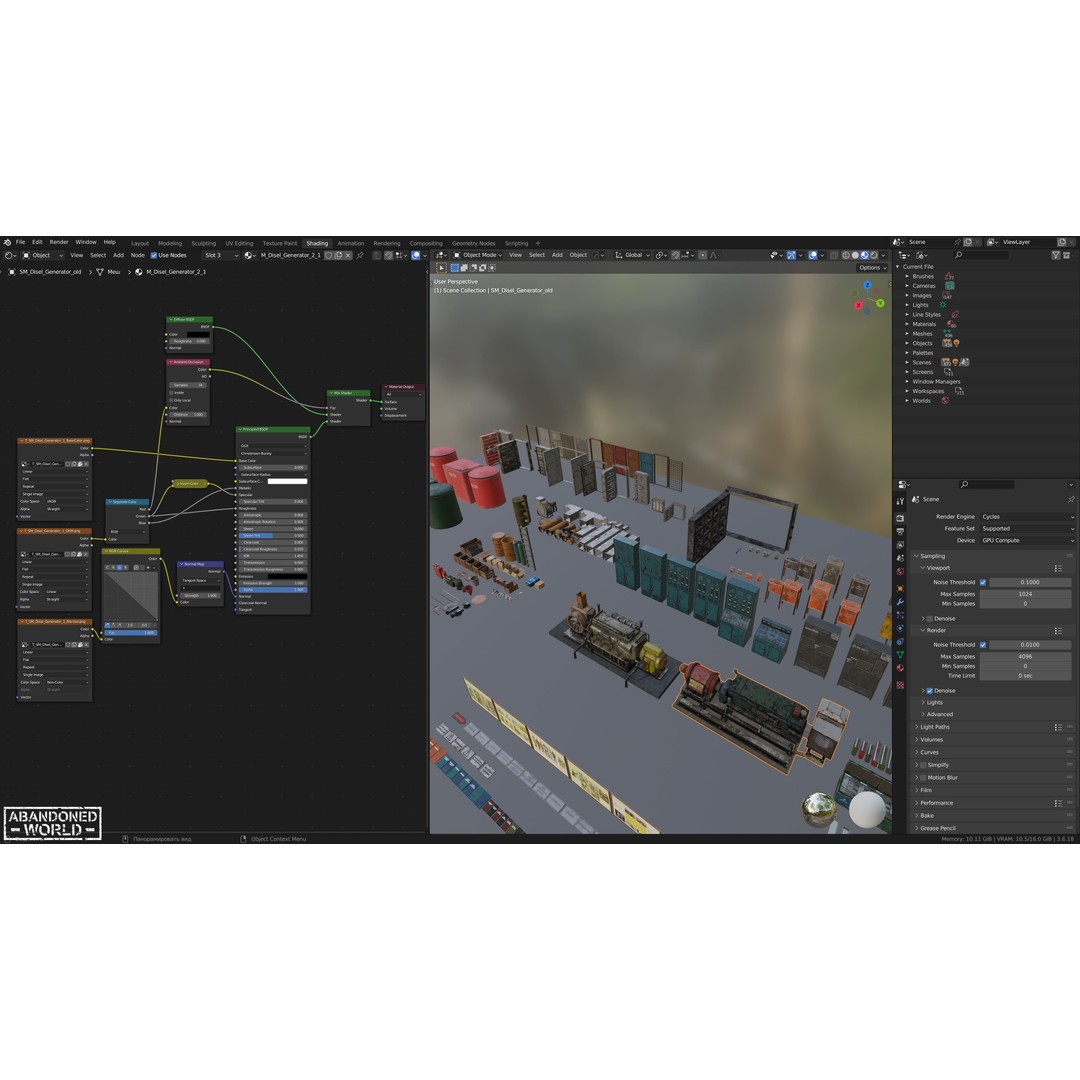Viewport: 1080px width, 1080px height.
Task: Switch to the Geometry Nodes workspace tab
Action: [x=473, y=243]
